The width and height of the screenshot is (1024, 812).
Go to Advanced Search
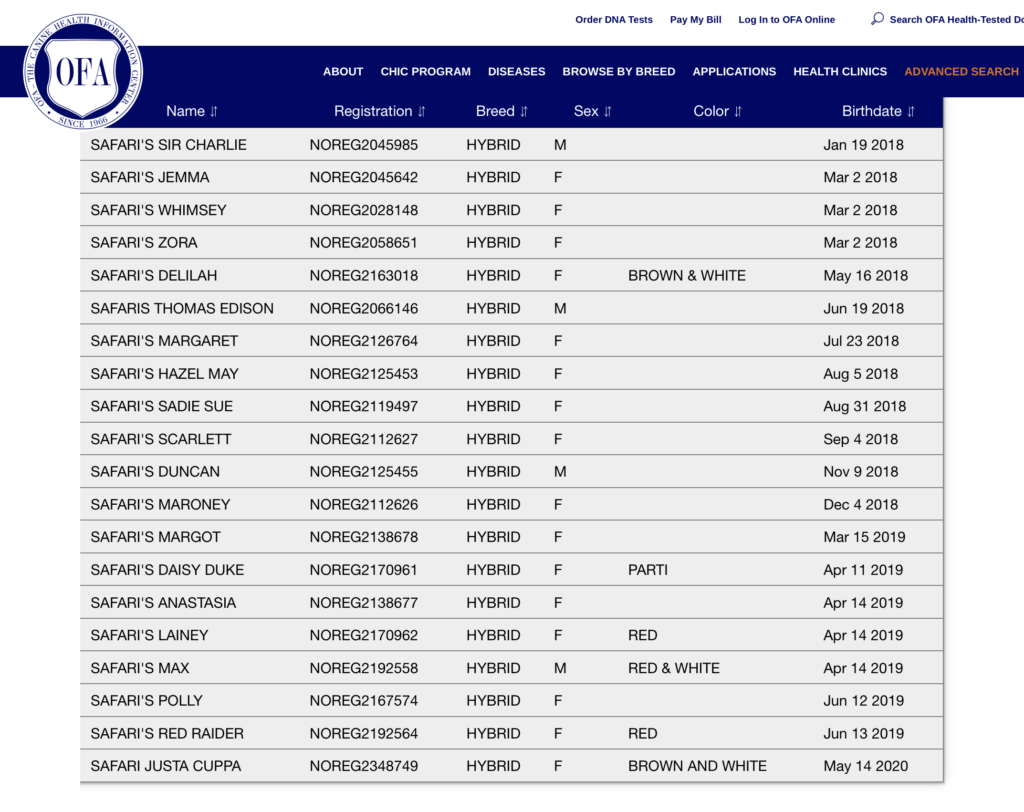pyautogui.click(x=961, y=72)
